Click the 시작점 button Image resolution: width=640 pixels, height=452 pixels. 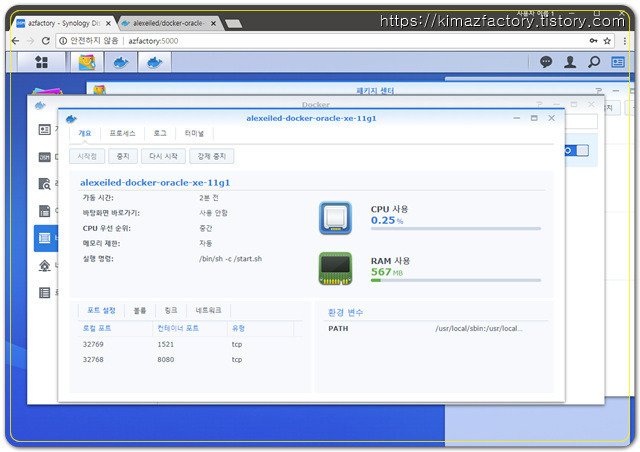click(x=87, y=156)
